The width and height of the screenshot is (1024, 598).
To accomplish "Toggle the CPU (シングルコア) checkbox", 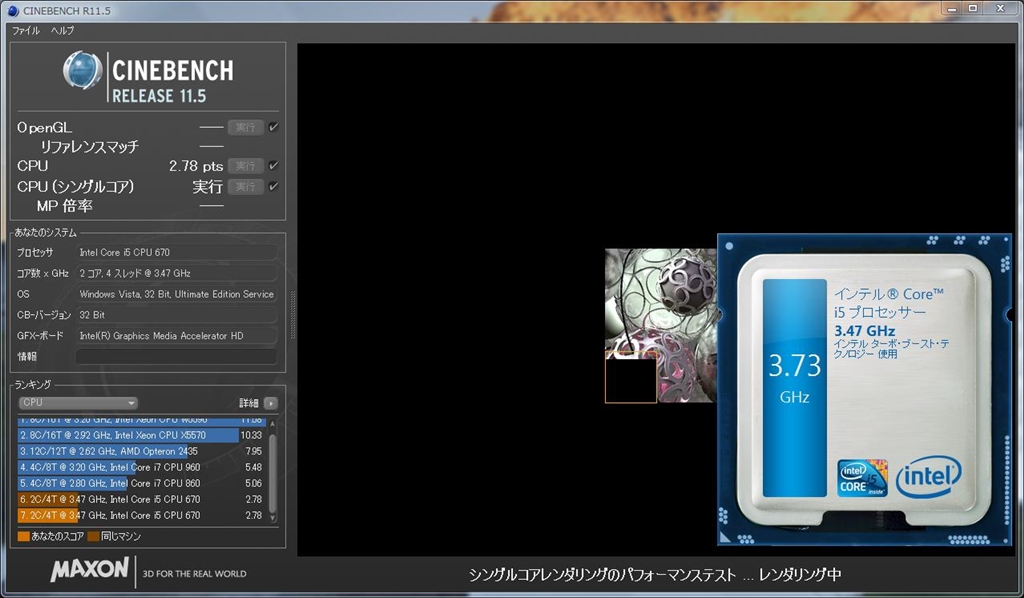I will (x=274, y=187).
